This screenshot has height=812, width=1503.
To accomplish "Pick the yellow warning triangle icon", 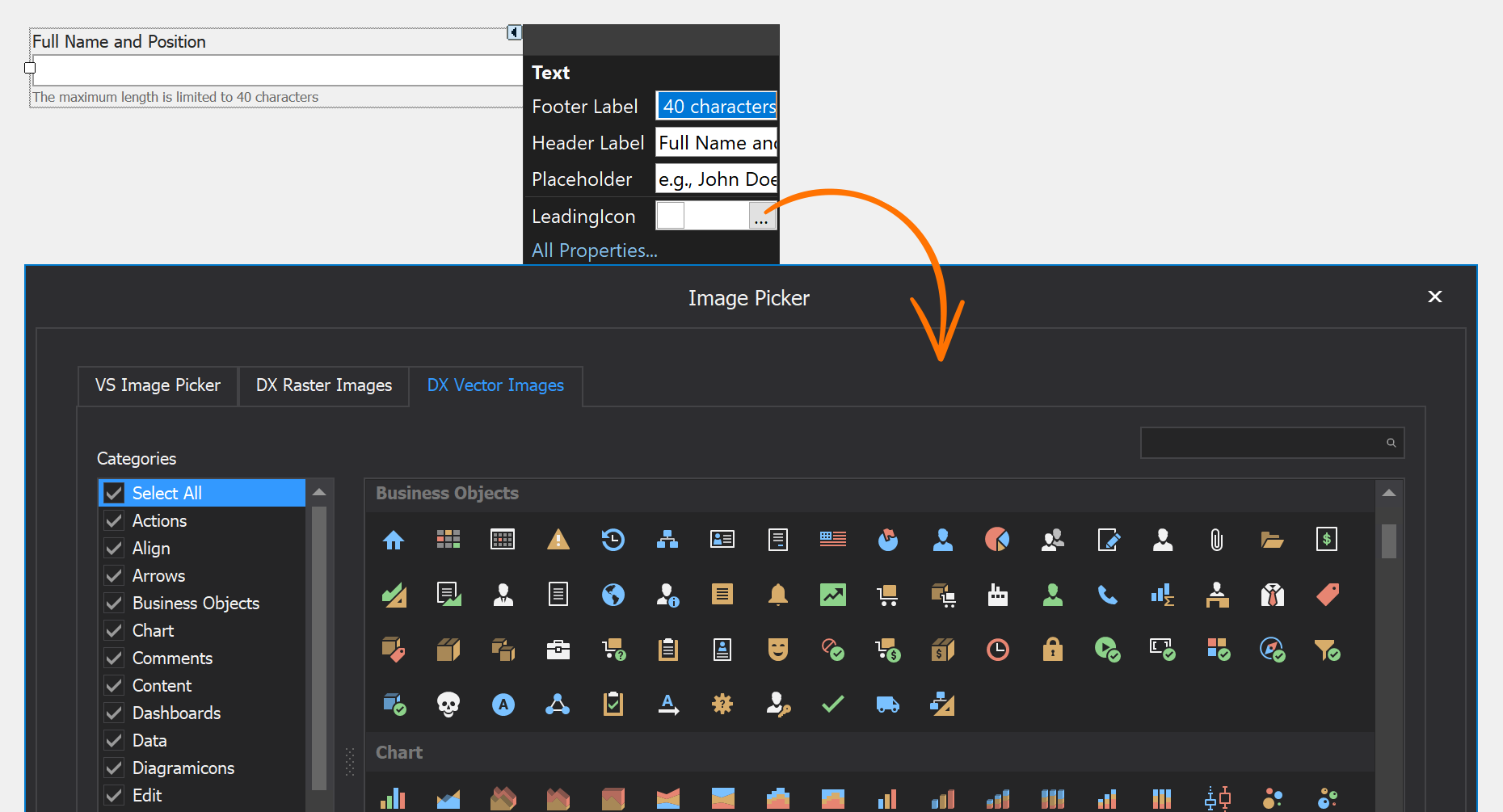I will (558, 540).
